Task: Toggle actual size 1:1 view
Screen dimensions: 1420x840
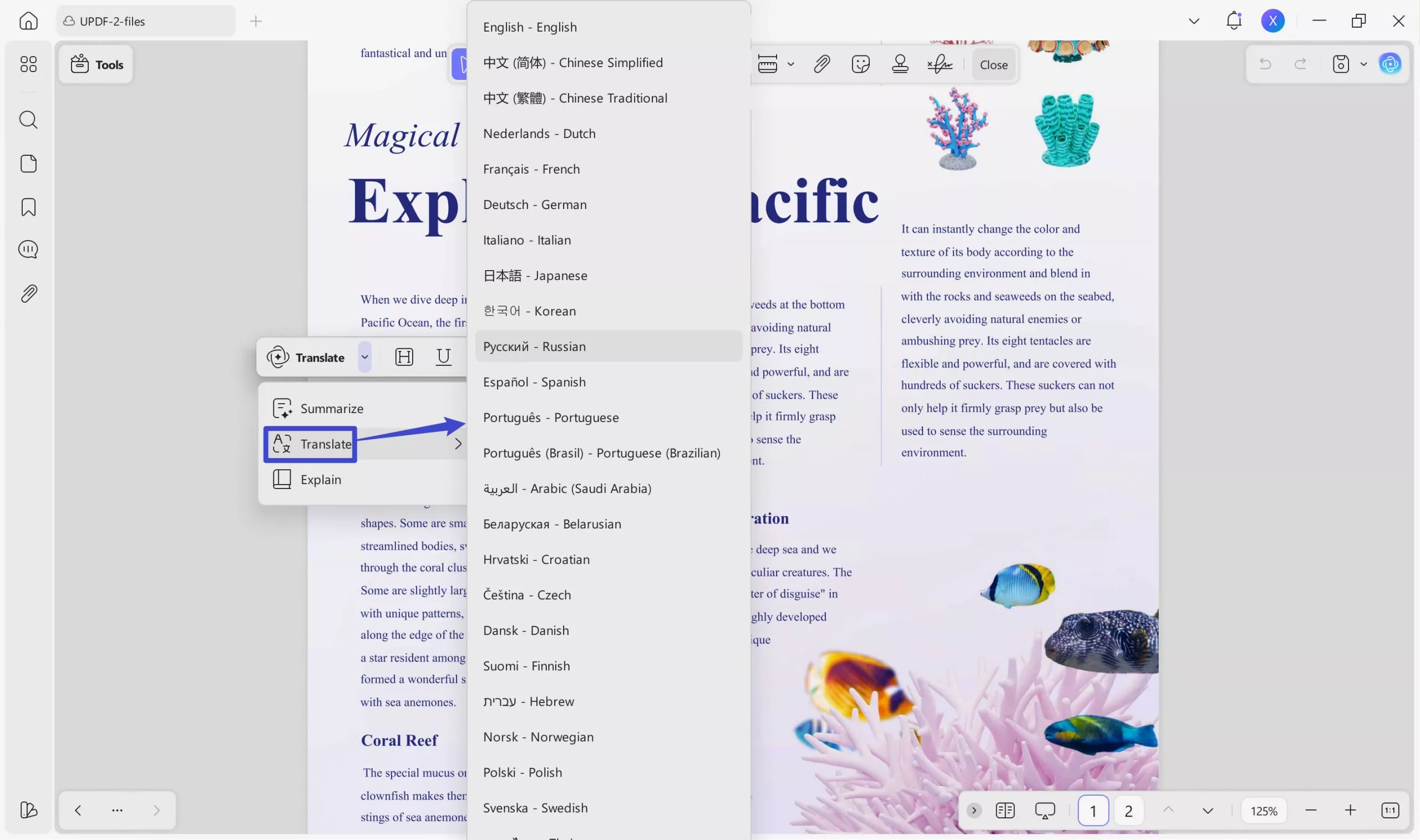Action: 1392,810
